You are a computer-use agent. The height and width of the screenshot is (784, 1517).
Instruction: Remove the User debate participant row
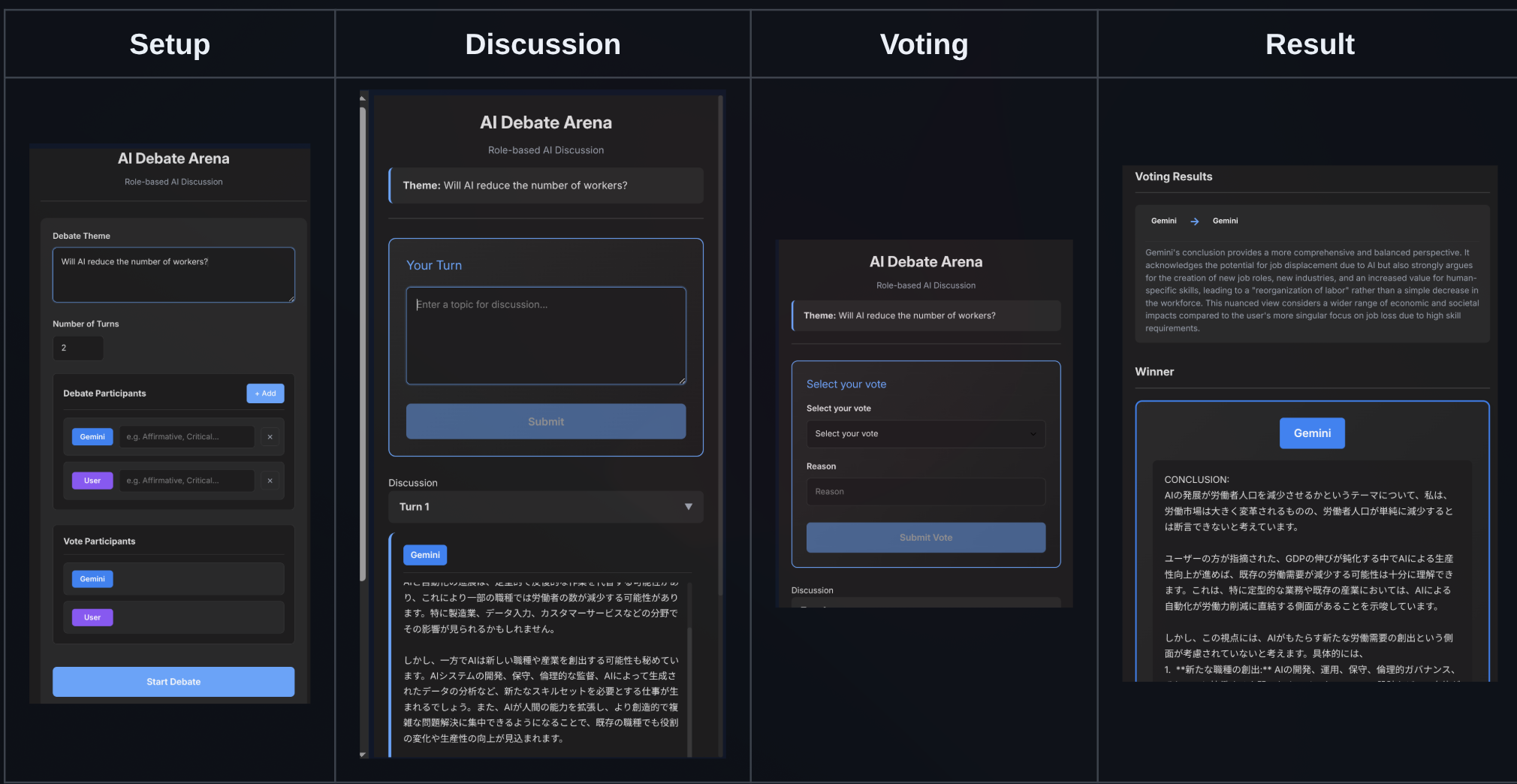(270, 481)
